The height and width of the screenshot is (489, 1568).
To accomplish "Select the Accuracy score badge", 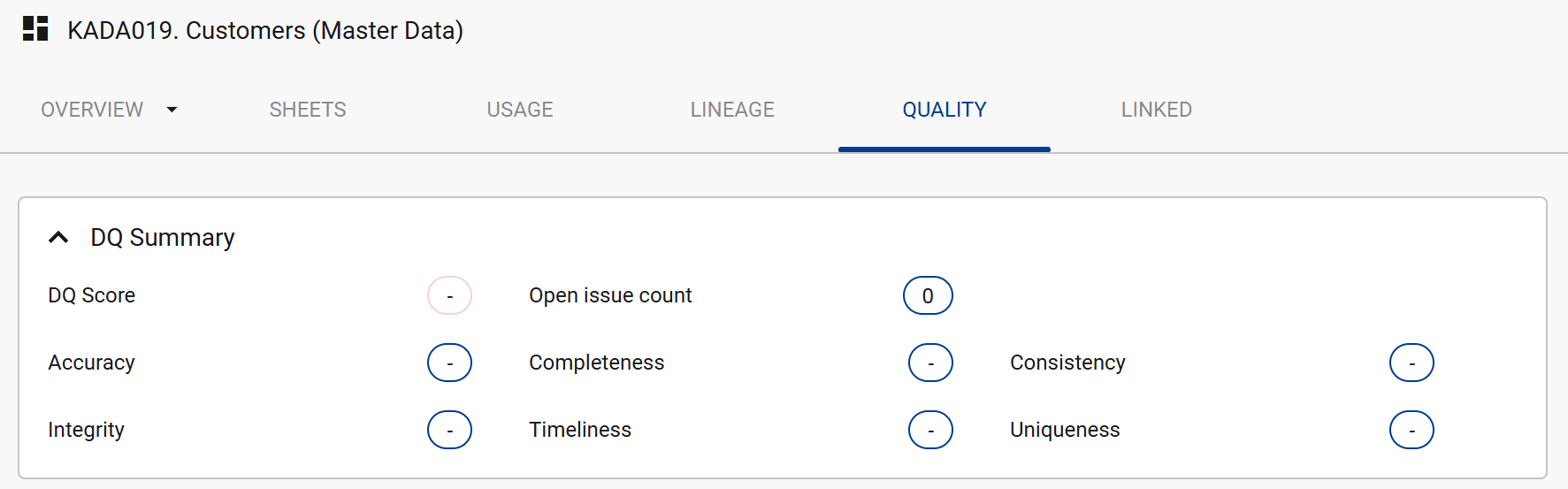I will pos(449,363).
